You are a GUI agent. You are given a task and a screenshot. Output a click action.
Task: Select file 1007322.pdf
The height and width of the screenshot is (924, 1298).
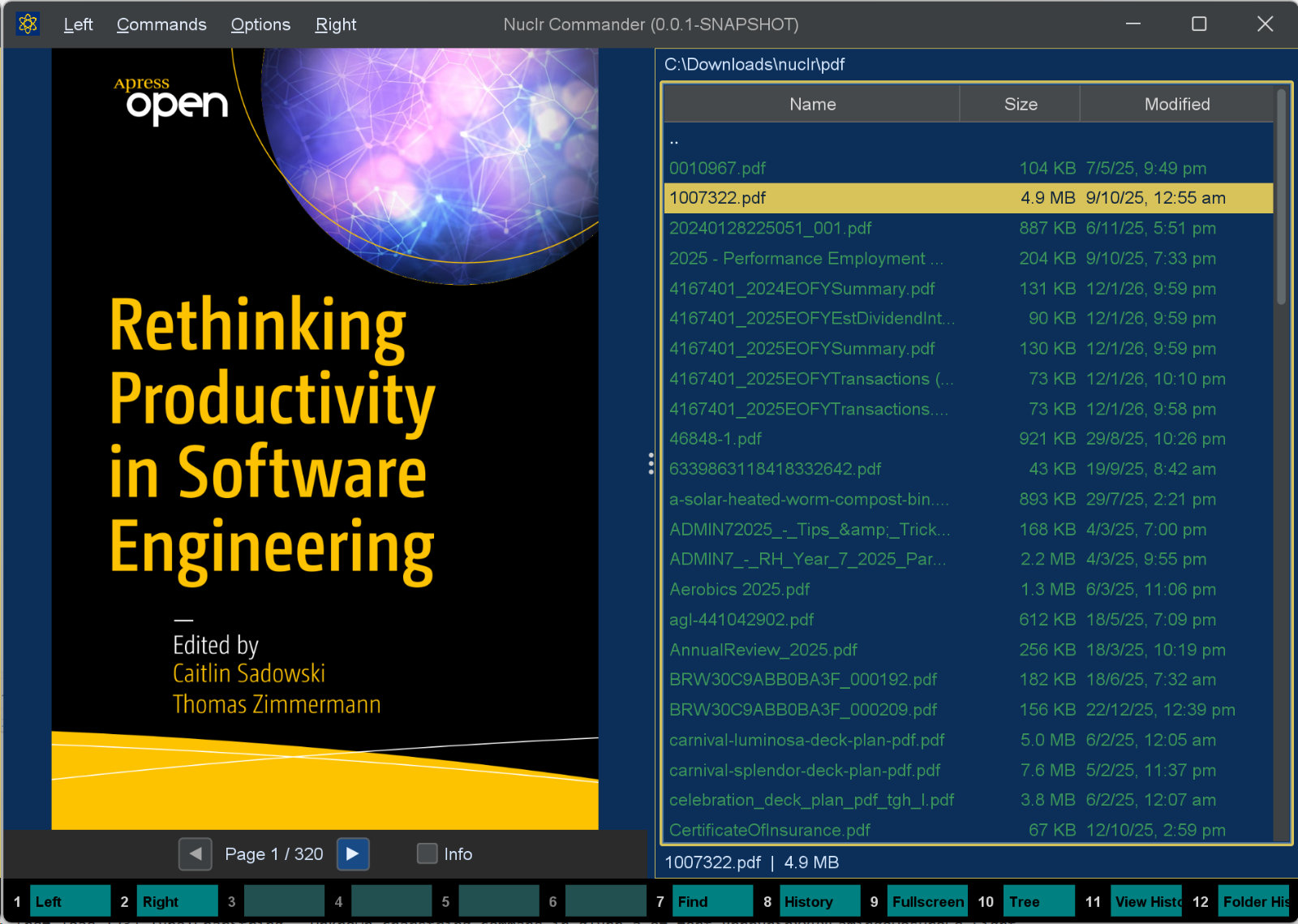969,198
